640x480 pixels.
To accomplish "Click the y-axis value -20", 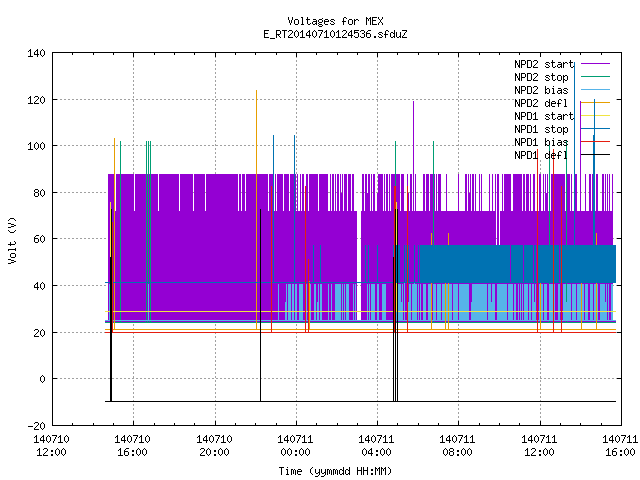I will 36,426.
